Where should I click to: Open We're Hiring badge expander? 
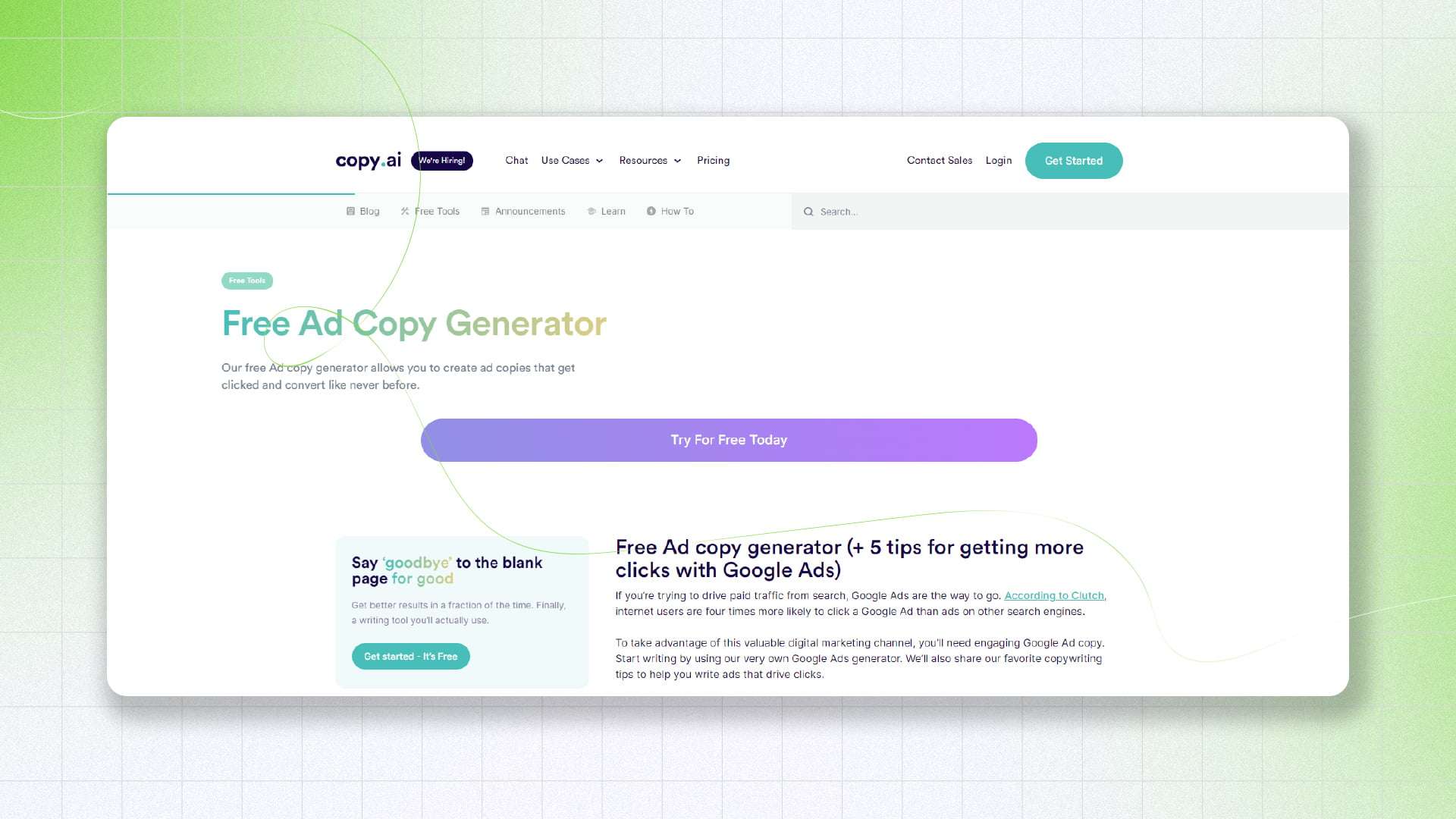point(441,160)
